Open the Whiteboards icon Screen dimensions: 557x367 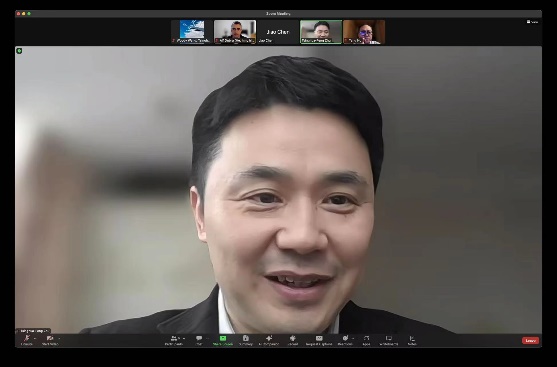coord(389,338)
